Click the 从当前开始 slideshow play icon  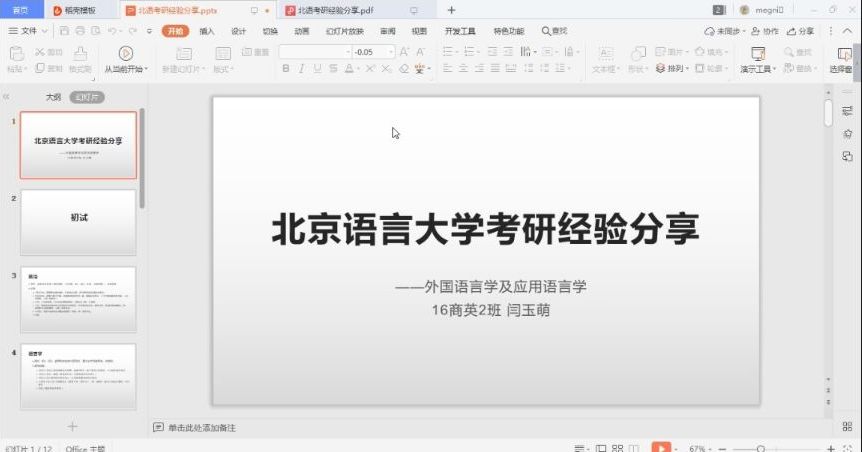pos(125,53)
